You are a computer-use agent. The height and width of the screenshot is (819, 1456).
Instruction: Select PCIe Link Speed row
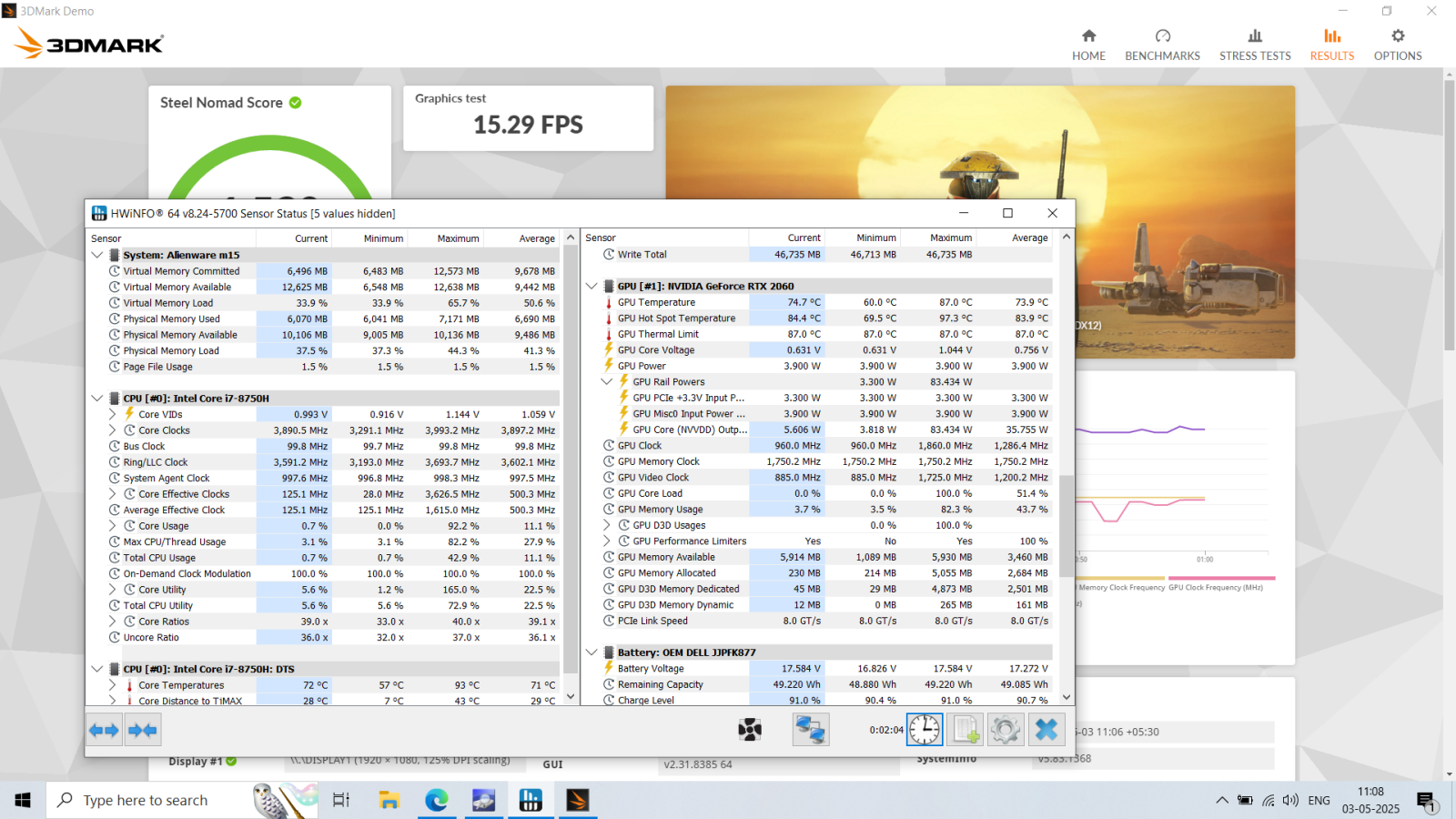826,621
